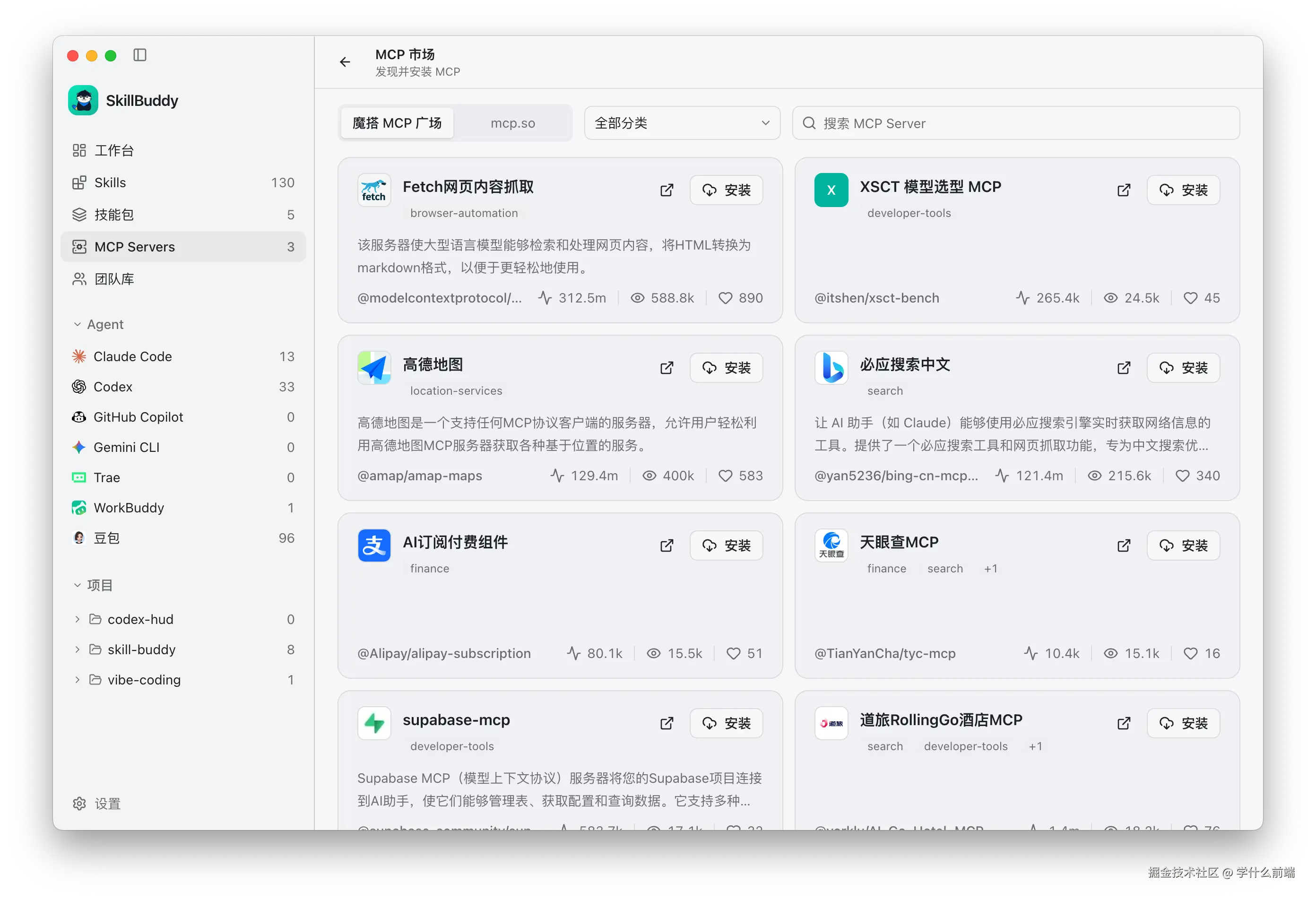Open external link for Fetch网页内容抓取
The width and height of the screenshot is (1316, 900).
click(x=667, y=190)
